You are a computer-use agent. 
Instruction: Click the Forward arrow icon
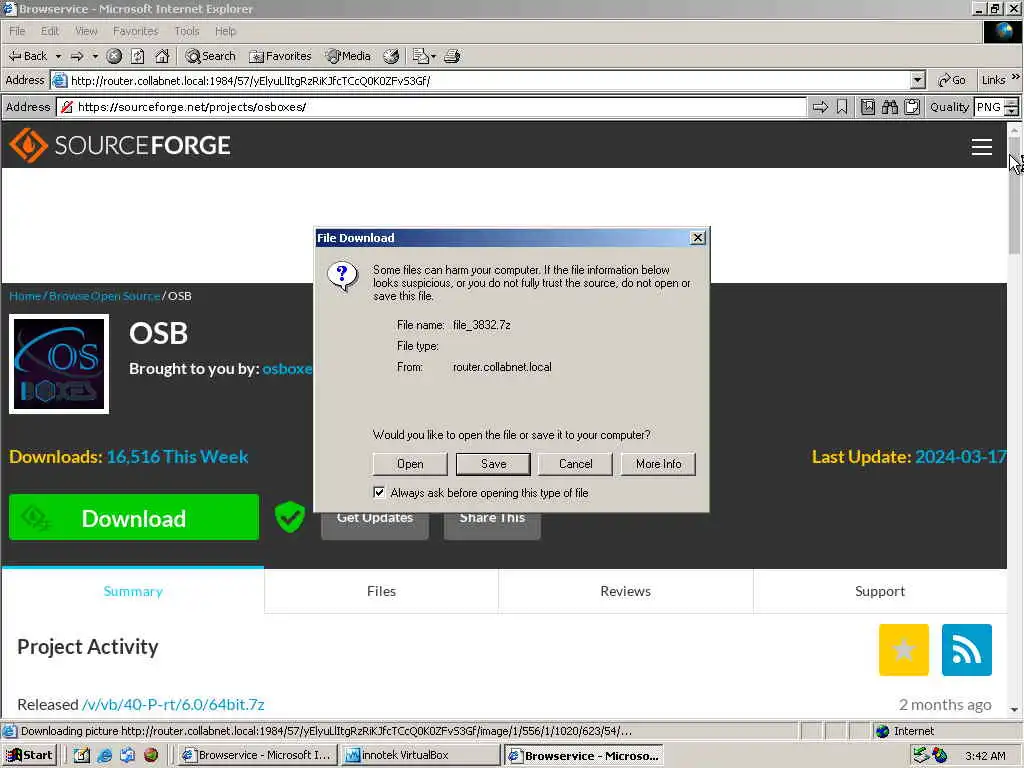(77, 56)
